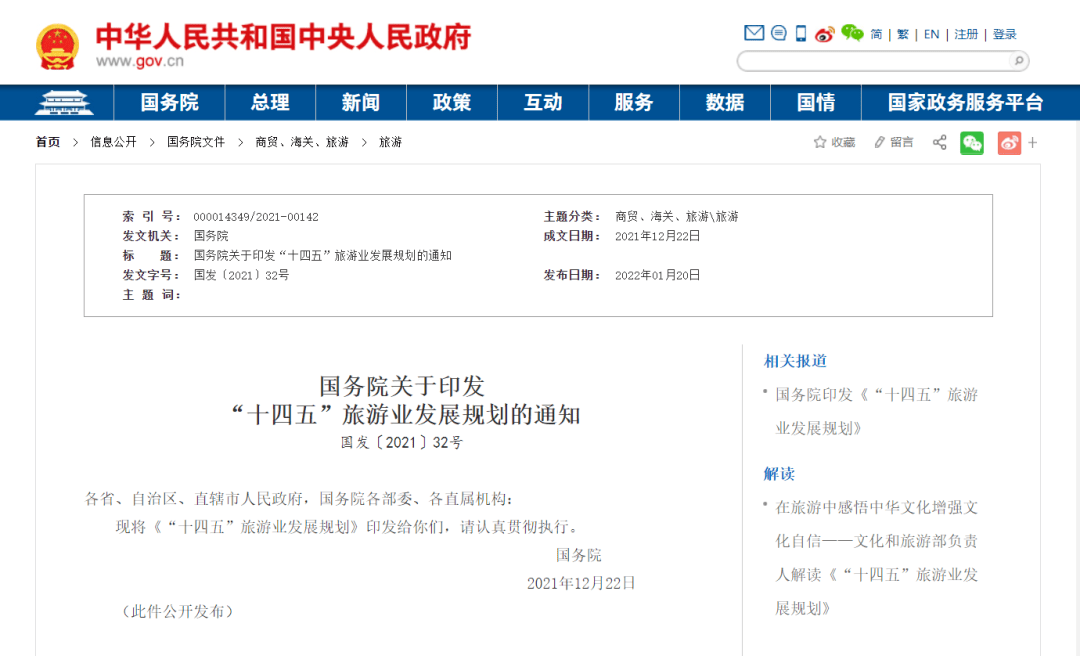Click the 收藏 star icon
Viewport: 1080px width, 656px height.
tap(820, 143)
